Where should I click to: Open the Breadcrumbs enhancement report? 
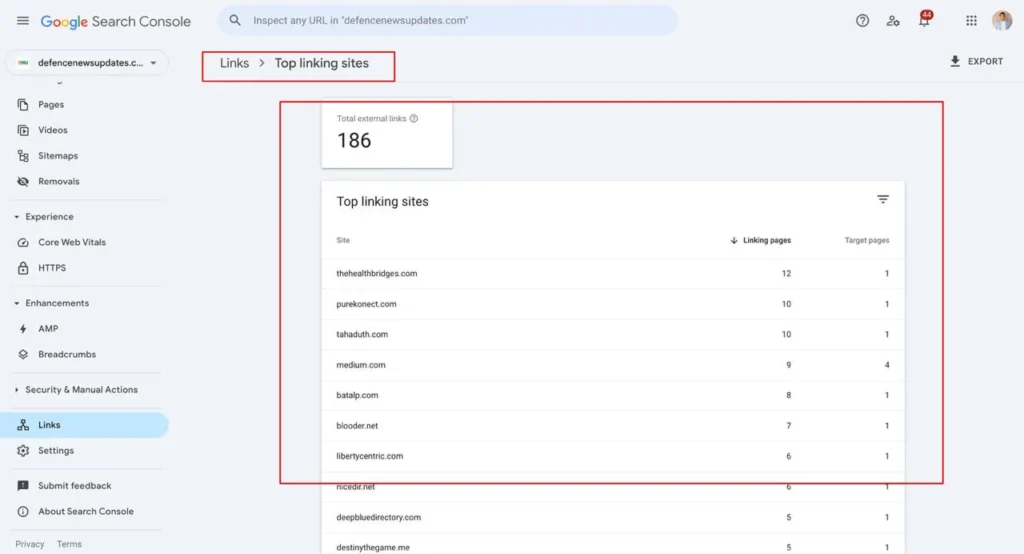pos(67,354)
